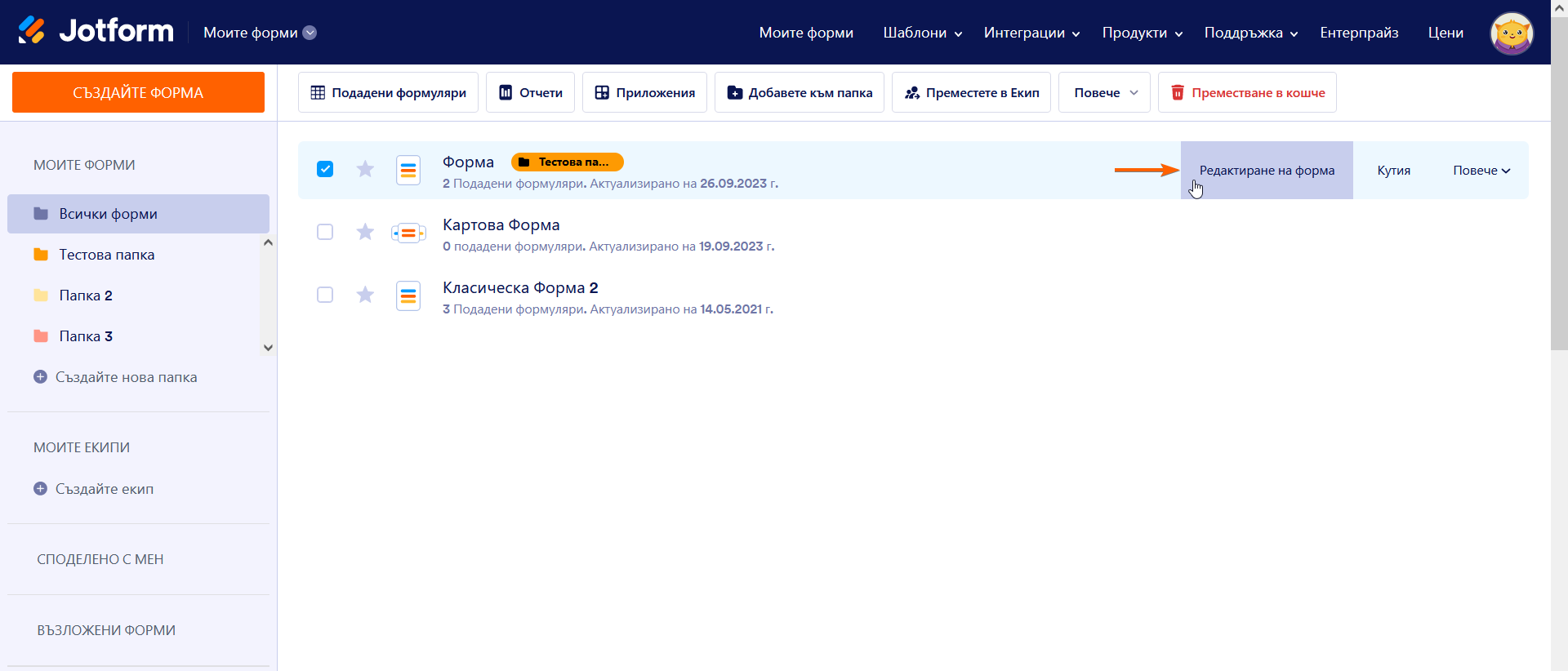Image resolution: width=1568 pixels, height=671 pixels.
Task: Open the Цени pricing page
Action: (1445, 33)
